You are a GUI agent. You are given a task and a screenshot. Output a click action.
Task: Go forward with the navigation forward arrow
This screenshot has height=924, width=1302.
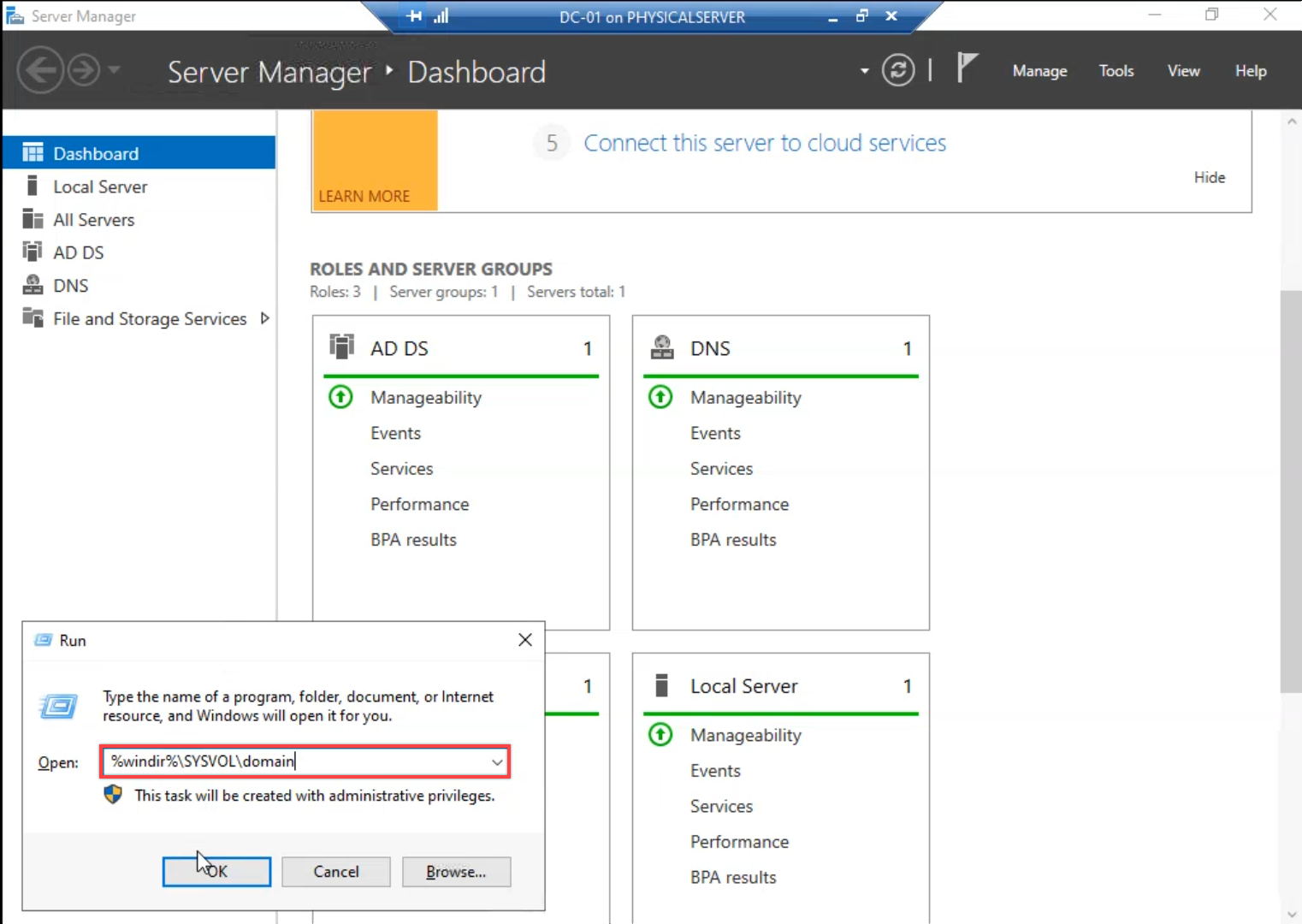pyautogui.click(x=84, y=70)
